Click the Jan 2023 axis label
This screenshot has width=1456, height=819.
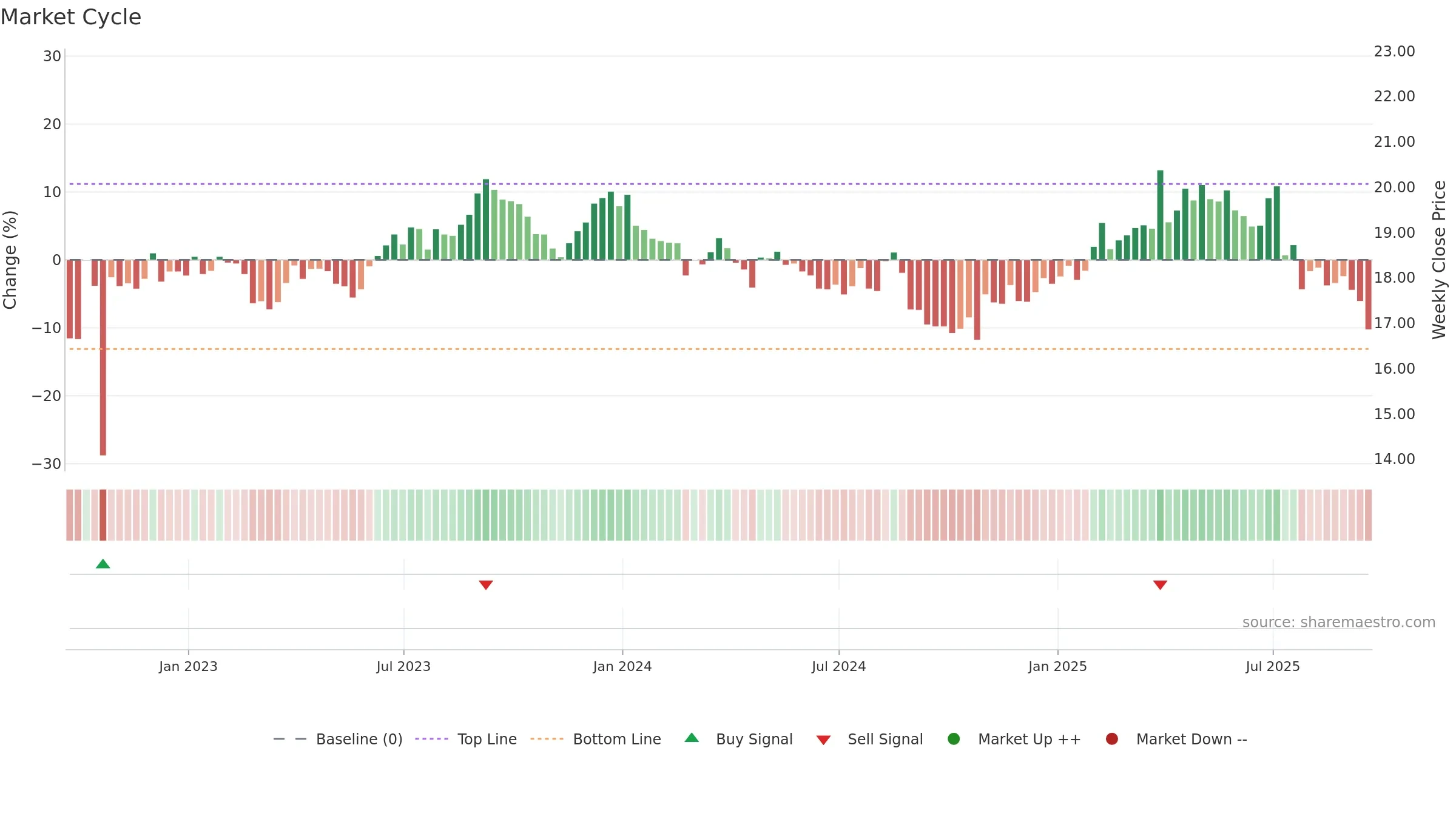coord(188,666)
